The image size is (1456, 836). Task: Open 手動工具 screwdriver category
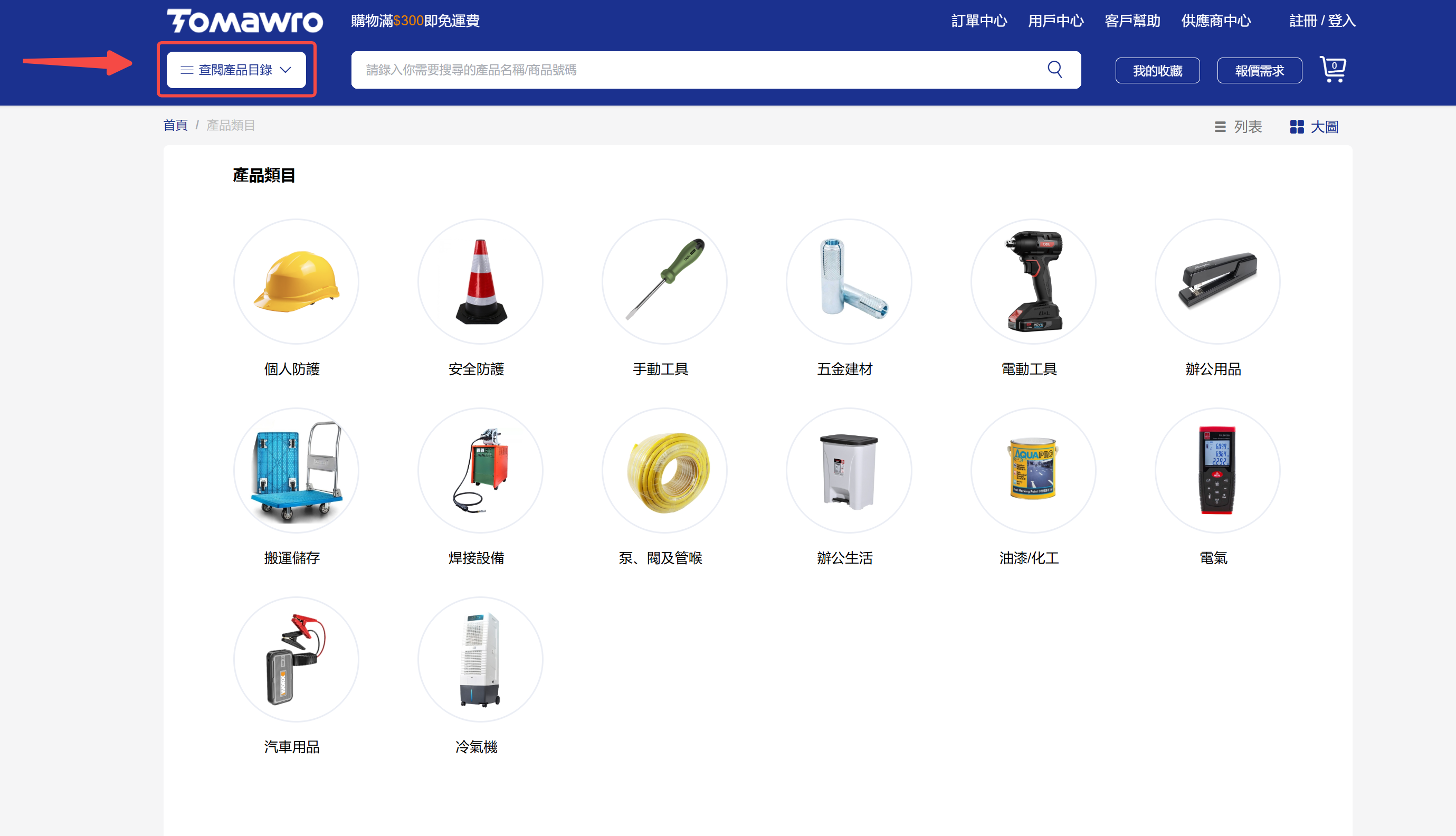click(664, 281)
